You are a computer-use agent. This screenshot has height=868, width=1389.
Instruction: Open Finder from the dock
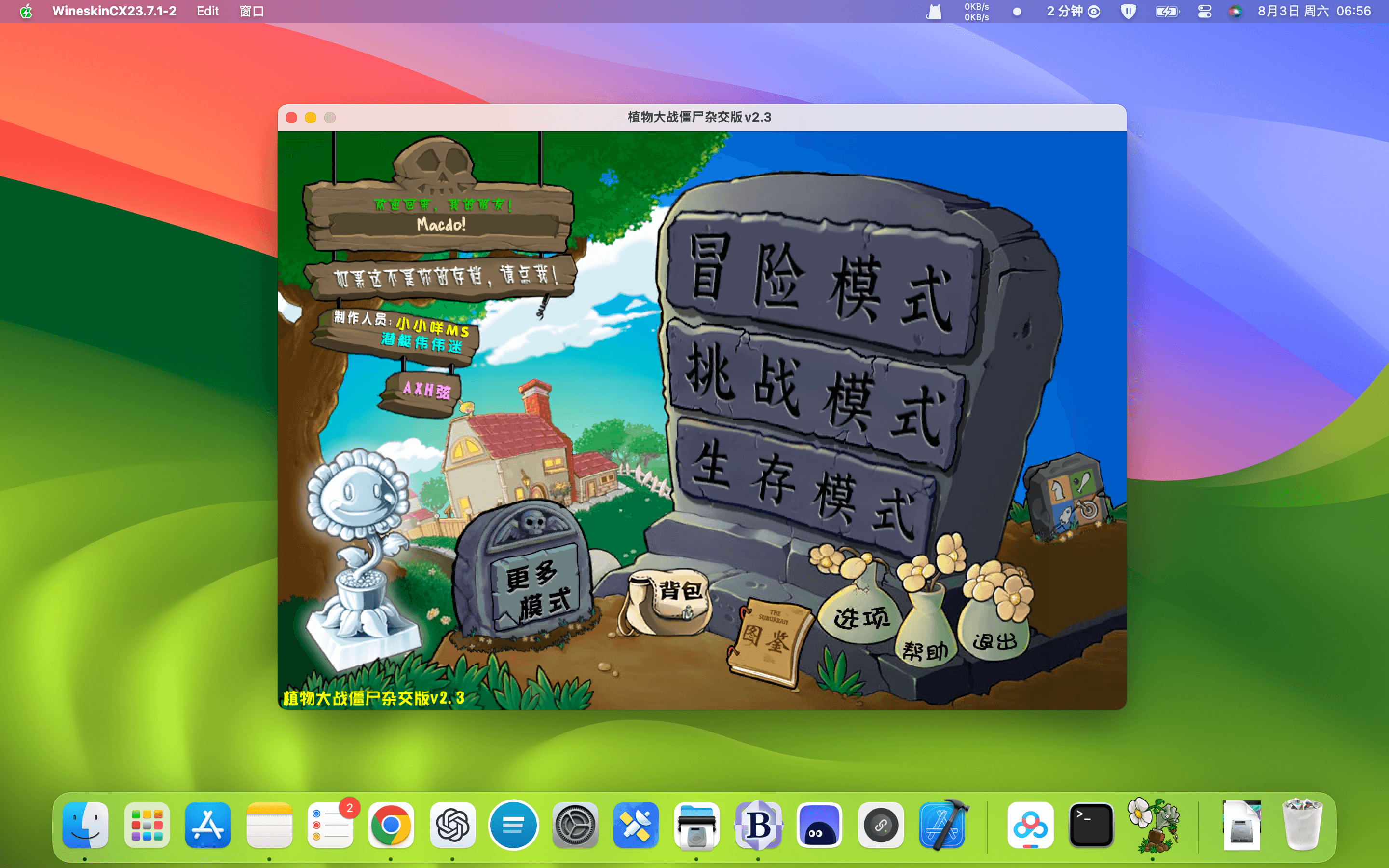point(85,825)
